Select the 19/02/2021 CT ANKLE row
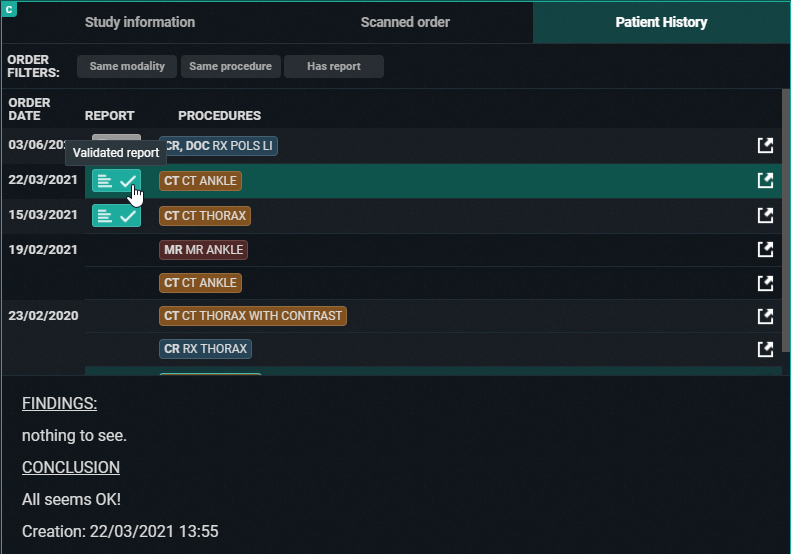Image resolution: width=791 pixels, height=554 pixels. (450, 283)
